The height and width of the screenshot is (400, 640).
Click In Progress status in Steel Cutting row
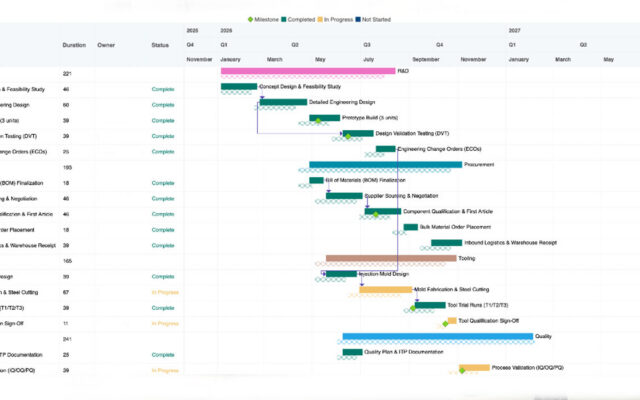coord(165,292)
